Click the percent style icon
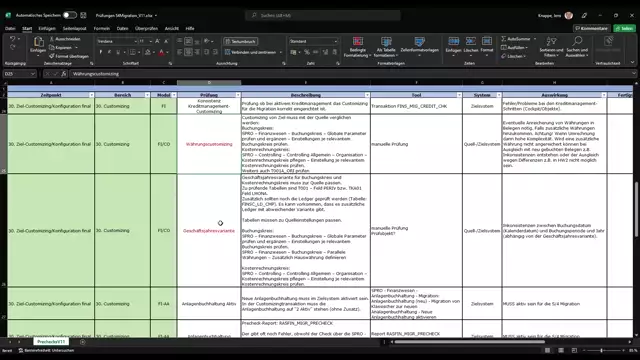The image size is (640, 360). (x=307, y=52)
